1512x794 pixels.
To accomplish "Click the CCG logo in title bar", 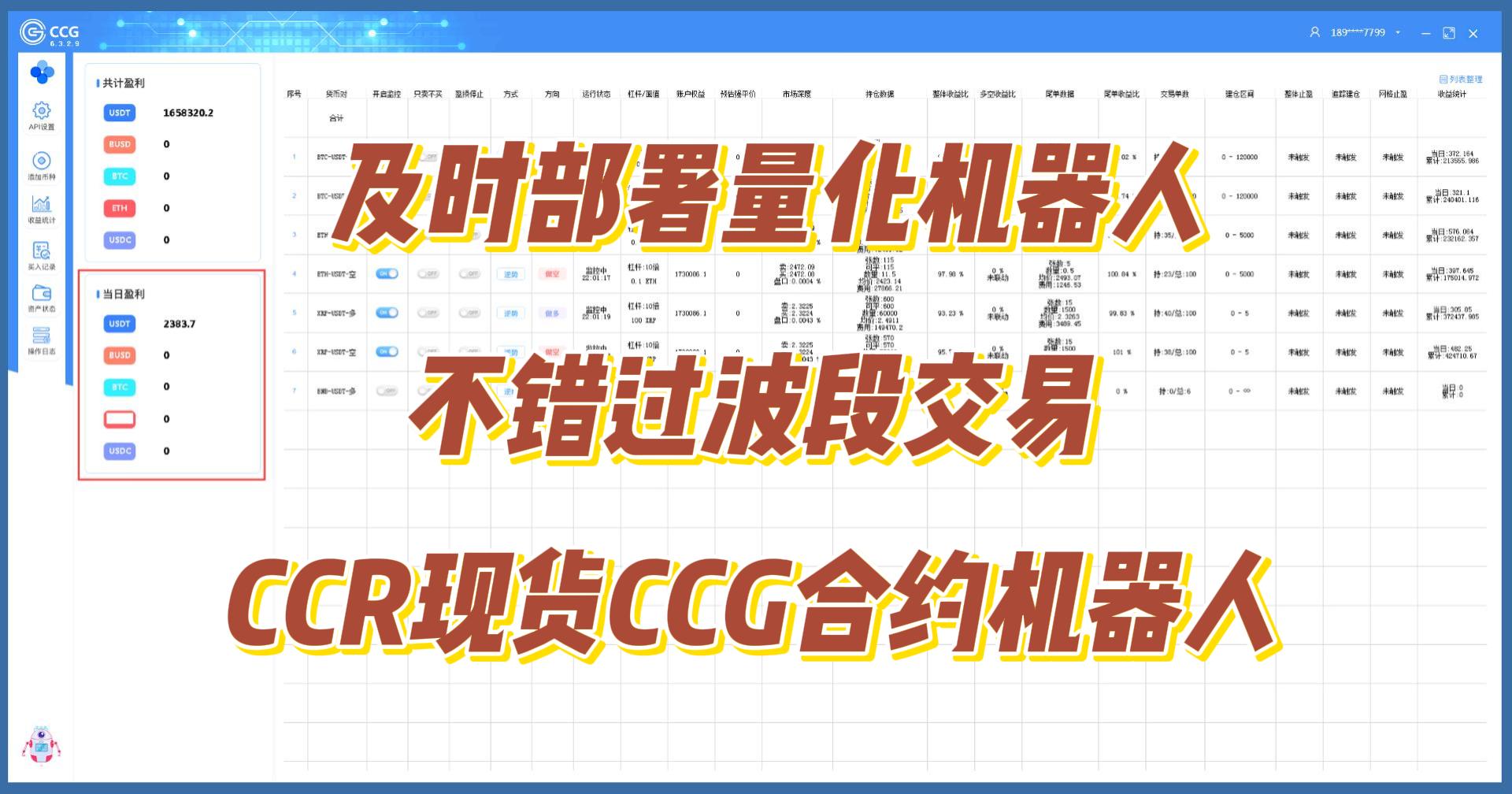I will point(50,32).
